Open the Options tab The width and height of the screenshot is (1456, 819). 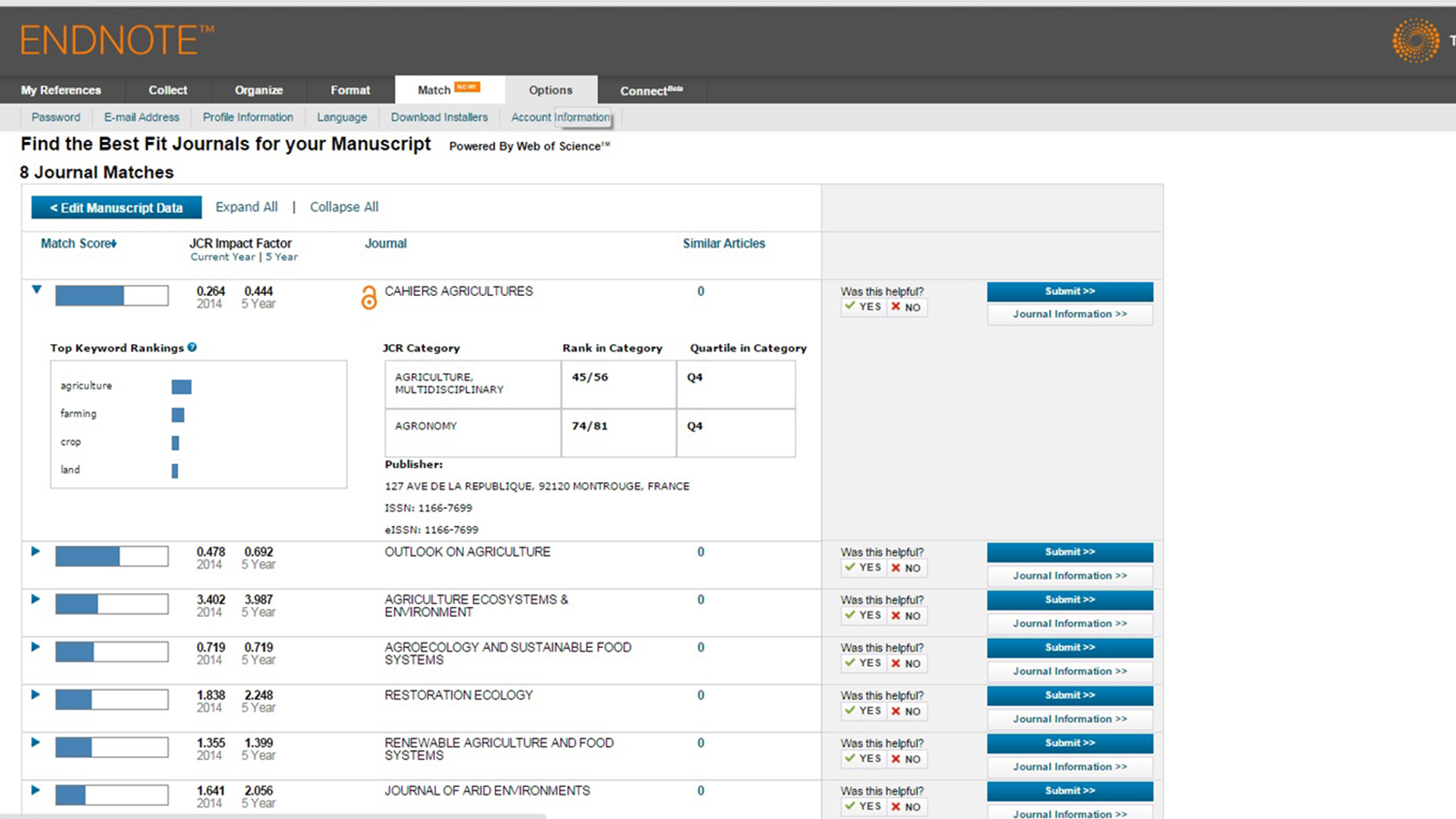(551, 90)
